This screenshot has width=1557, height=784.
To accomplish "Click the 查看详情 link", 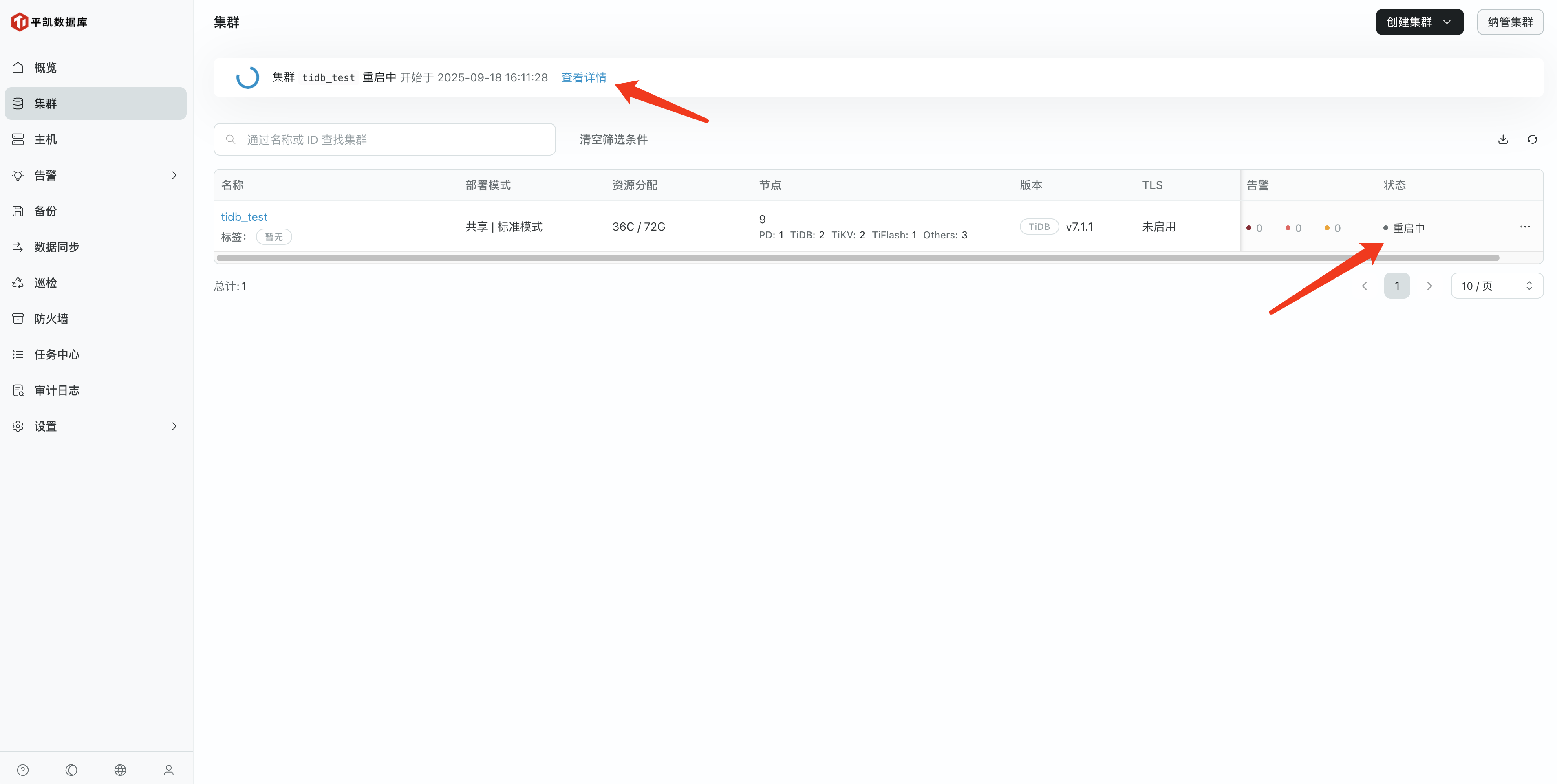I will [x=584, y=77].
